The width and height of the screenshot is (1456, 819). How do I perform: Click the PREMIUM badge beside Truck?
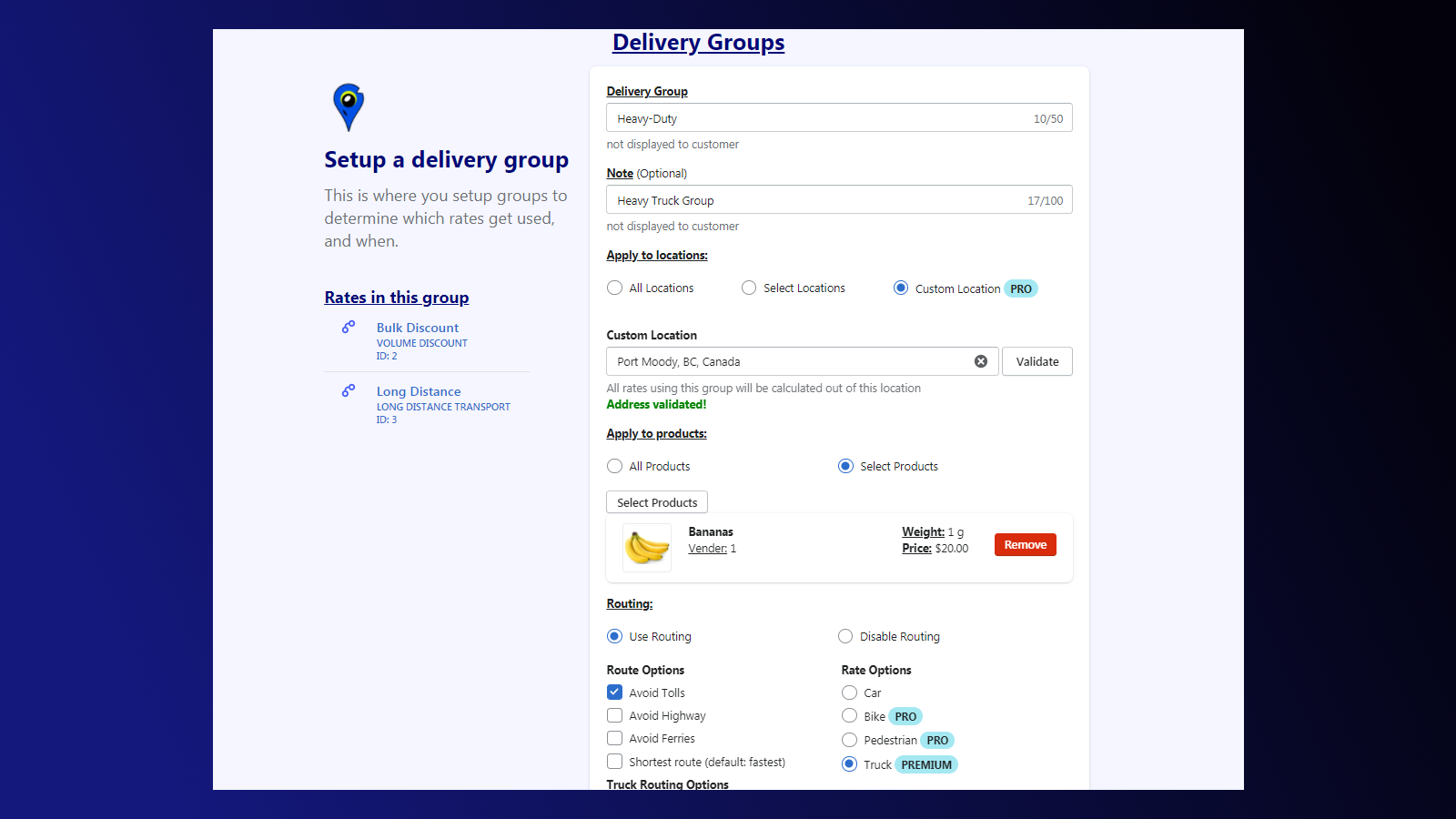click(x=926, y=764)
